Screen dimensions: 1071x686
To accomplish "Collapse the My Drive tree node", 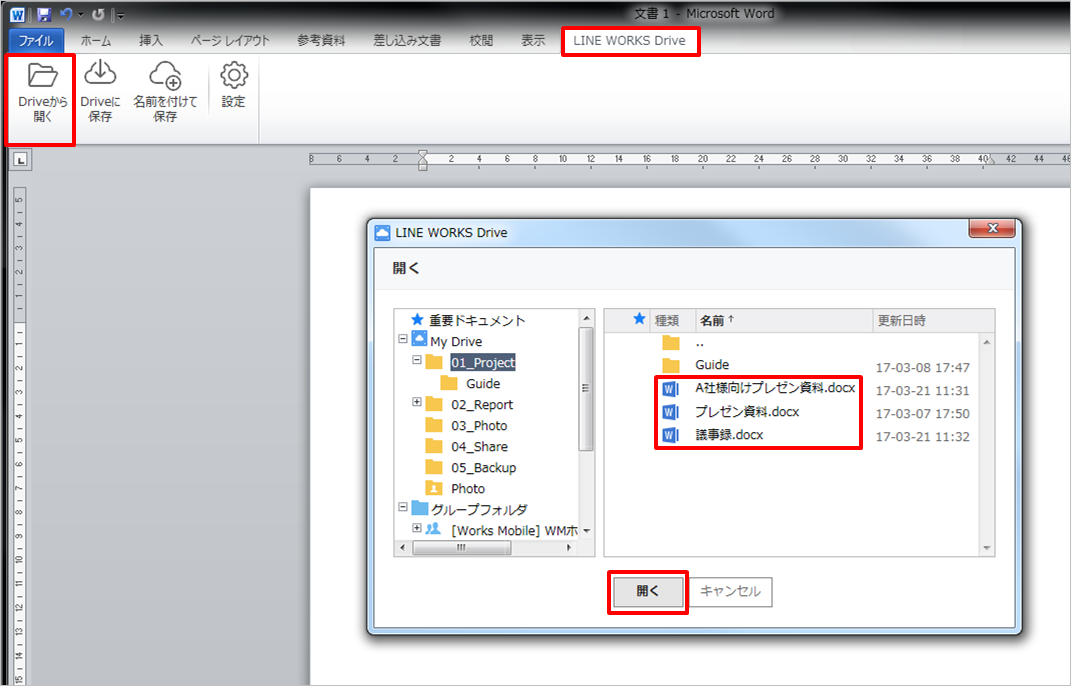I will pyautogui.click(x=402, y=340).
